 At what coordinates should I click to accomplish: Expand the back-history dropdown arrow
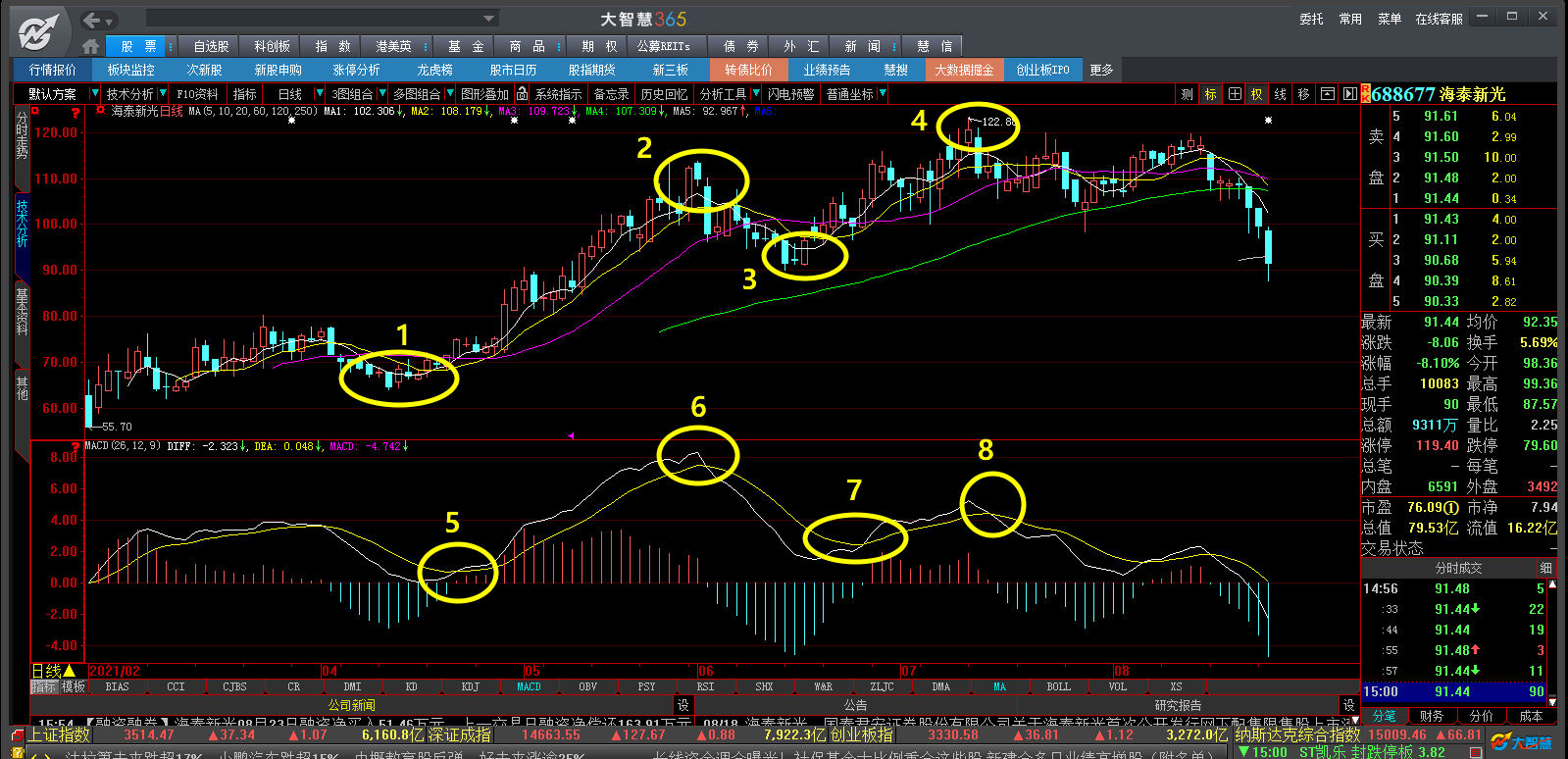click(110, 21)
